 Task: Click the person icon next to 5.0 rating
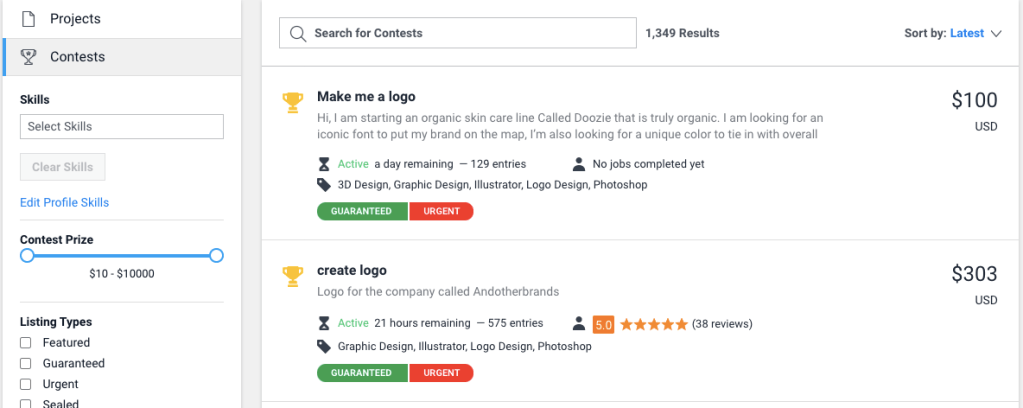pos(578,324)
